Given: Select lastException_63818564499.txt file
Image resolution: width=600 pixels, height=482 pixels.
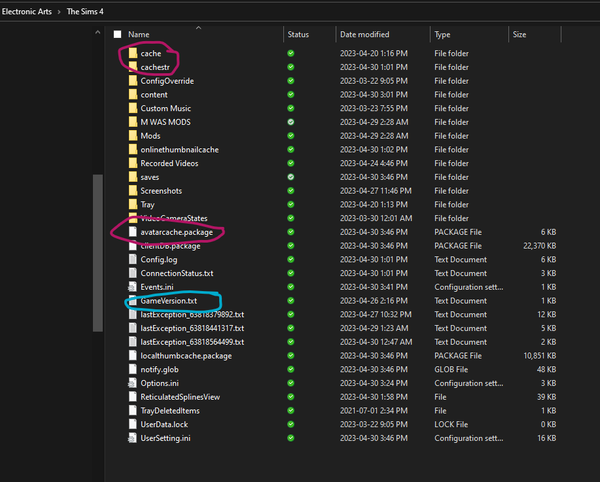Looking at the screenshot, I should [192, 342].
